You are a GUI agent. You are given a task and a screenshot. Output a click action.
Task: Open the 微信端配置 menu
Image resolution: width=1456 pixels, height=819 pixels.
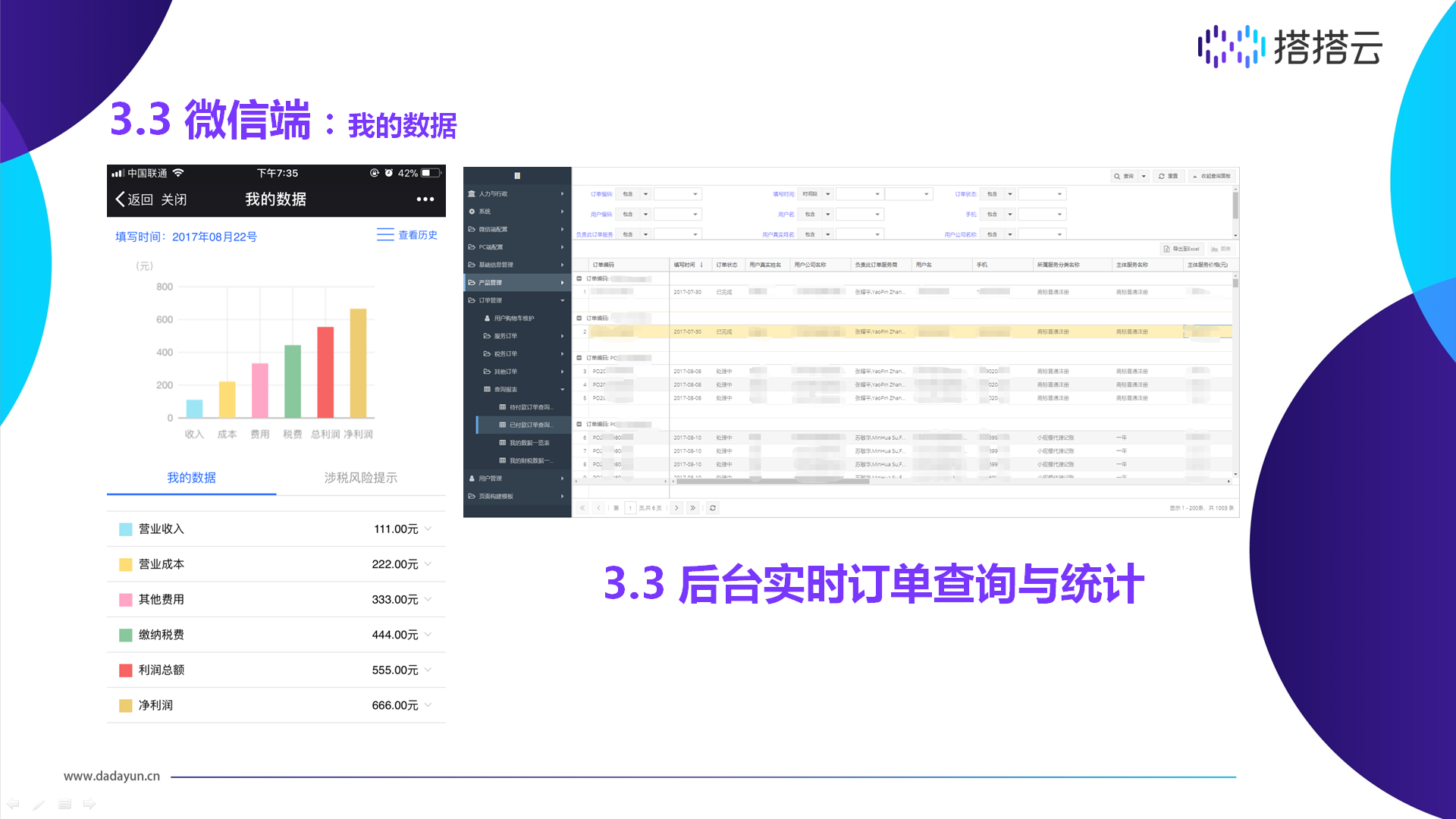(x=517, y=229)
